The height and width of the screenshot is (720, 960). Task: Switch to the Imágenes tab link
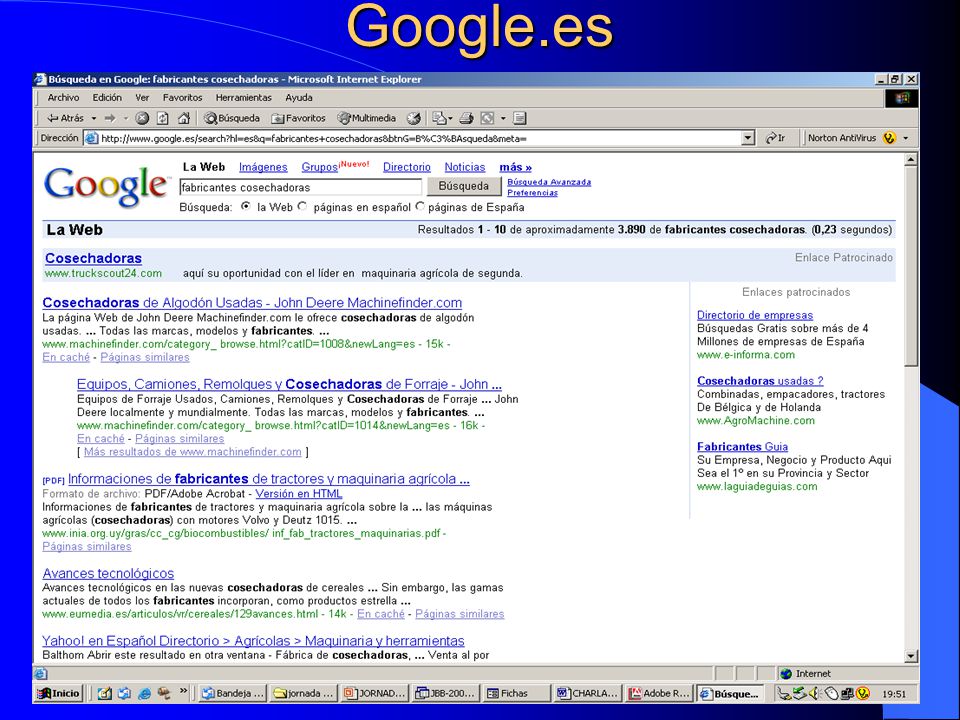263,167
